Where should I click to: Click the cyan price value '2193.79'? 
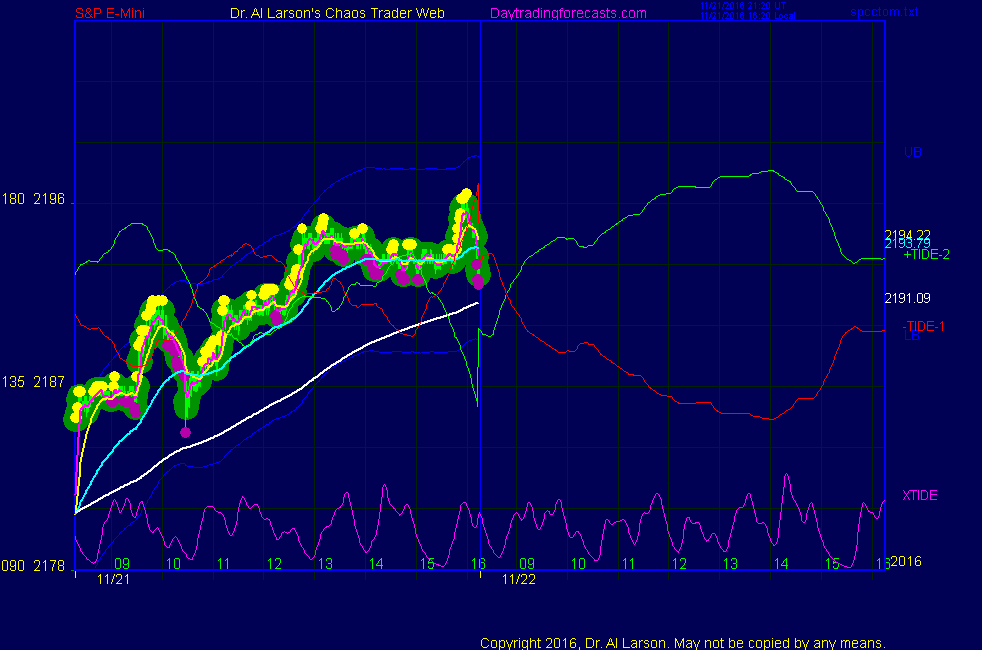click(x=907, y=244)
